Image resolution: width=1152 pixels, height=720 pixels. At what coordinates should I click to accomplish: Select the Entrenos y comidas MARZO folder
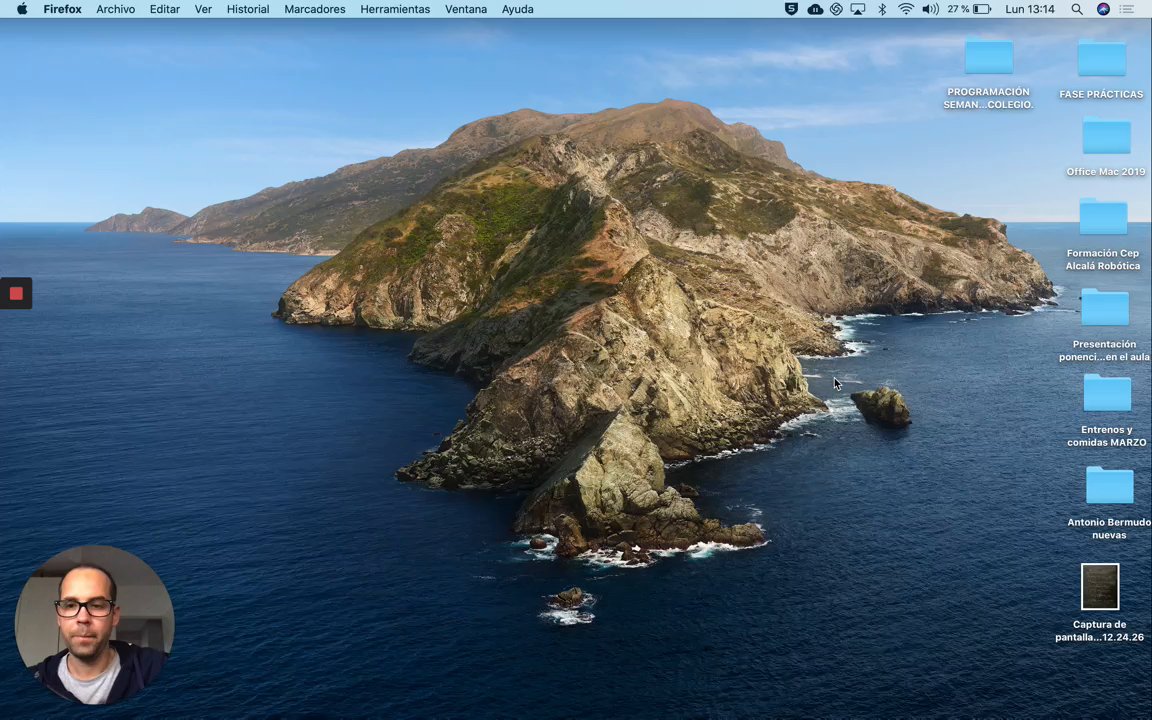click(1106, 393)
